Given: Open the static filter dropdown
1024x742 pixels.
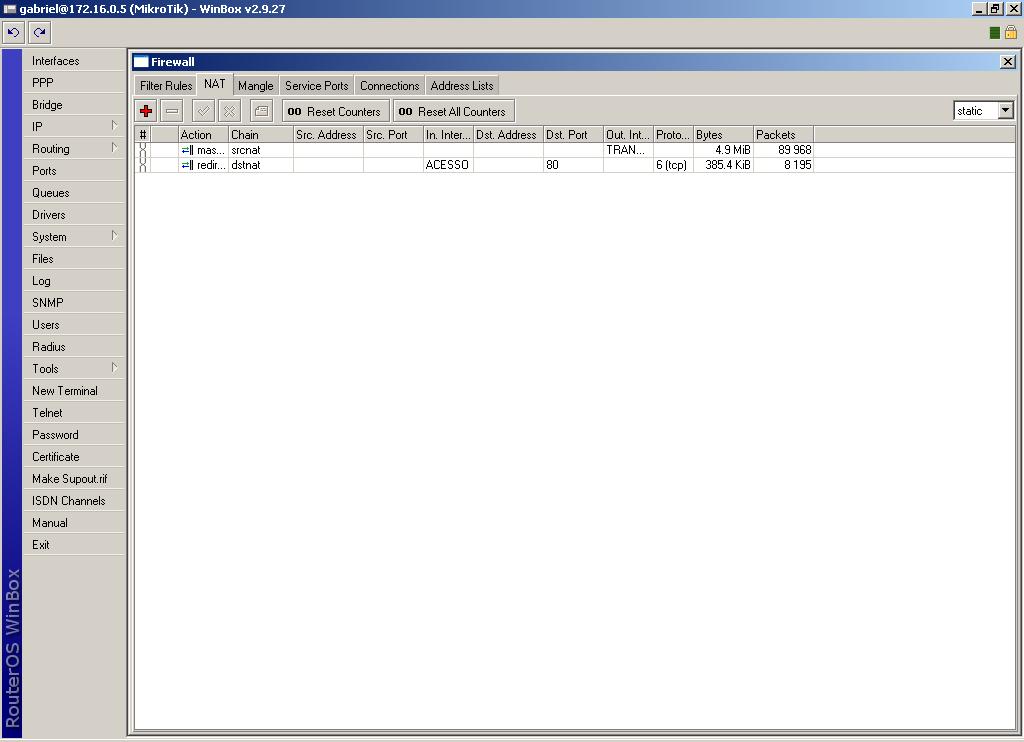Looking at the screenshot, I should pyautogui.click(x=1006, y=110).
